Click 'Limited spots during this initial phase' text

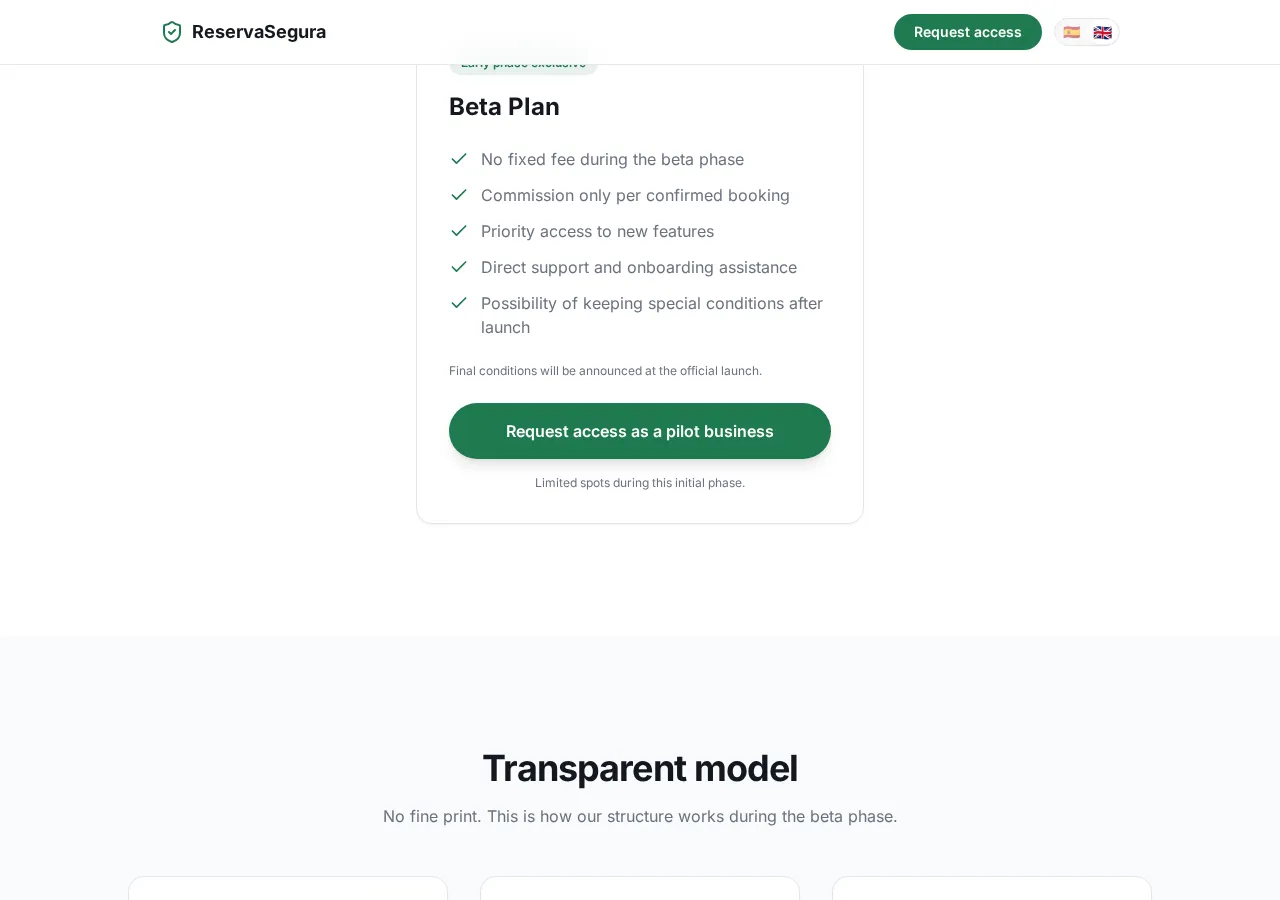pos(640,483)
